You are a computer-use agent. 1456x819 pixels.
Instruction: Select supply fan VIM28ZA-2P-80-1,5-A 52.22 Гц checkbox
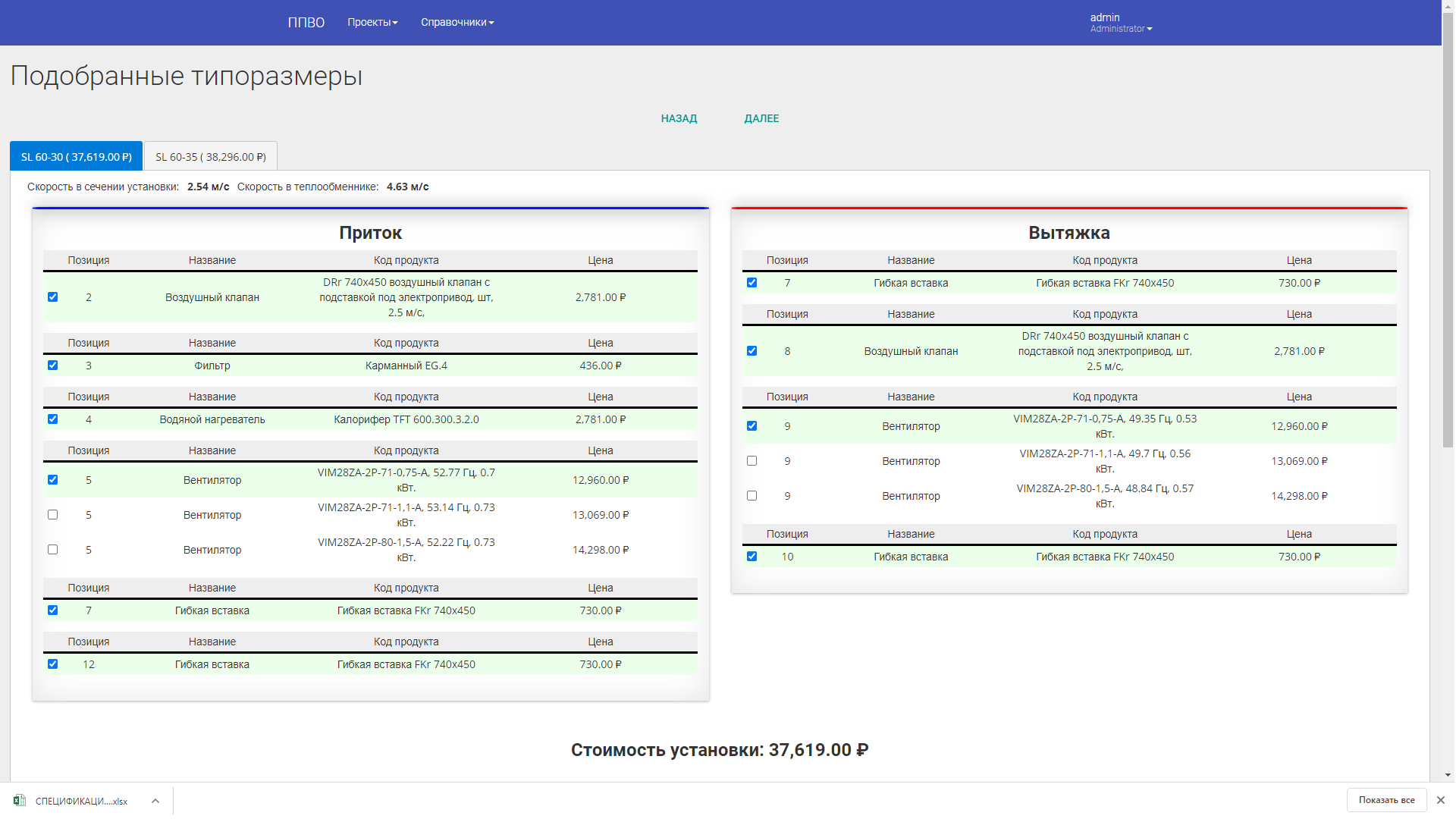(52, 550)
